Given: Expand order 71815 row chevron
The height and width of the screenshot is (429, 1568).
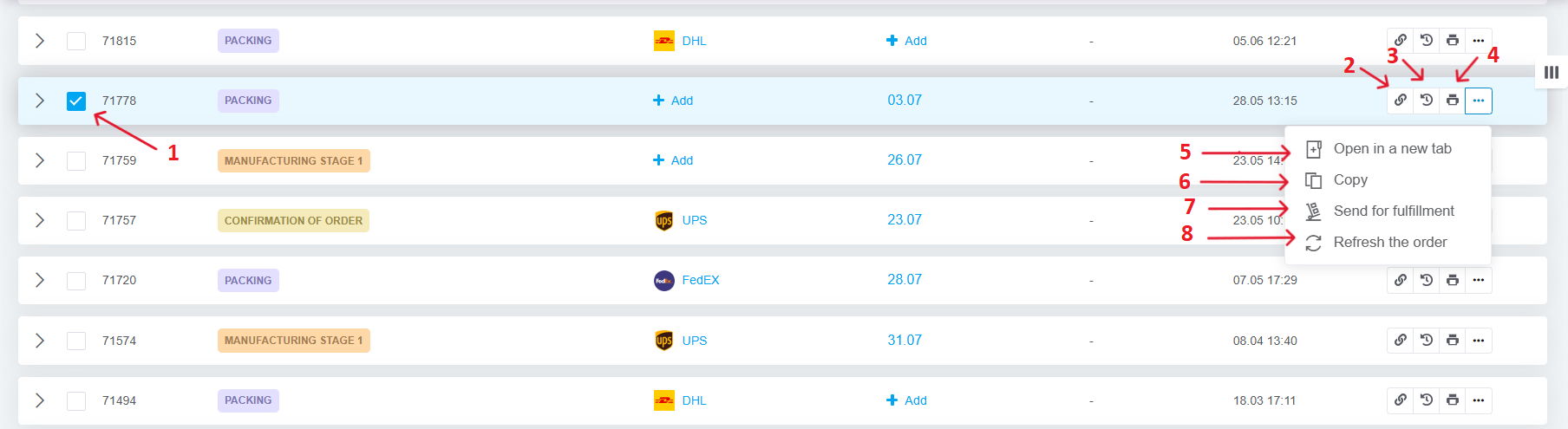Looking at the screenshot, I should (x=40, y=41).
